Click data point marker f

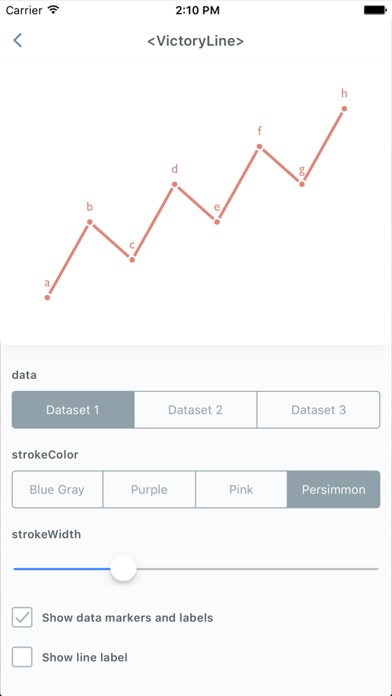(x=259, y=146)
